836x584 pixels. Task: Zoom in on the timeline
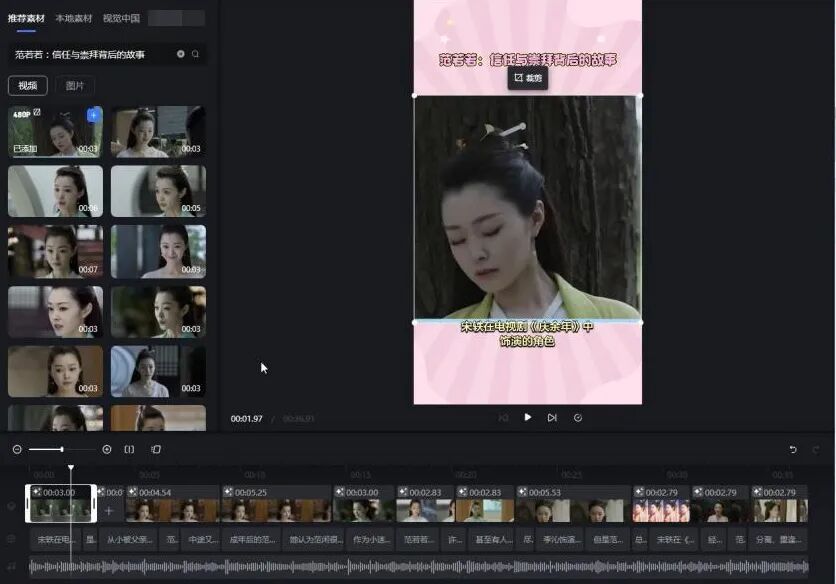106,449
